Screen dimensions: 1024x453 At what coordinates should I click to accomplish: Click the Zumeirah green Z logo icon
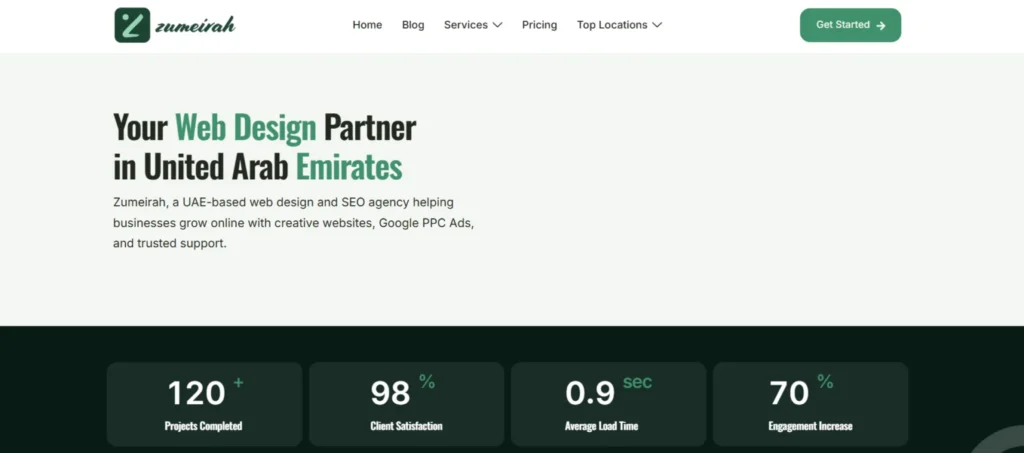tap(133, 25)
